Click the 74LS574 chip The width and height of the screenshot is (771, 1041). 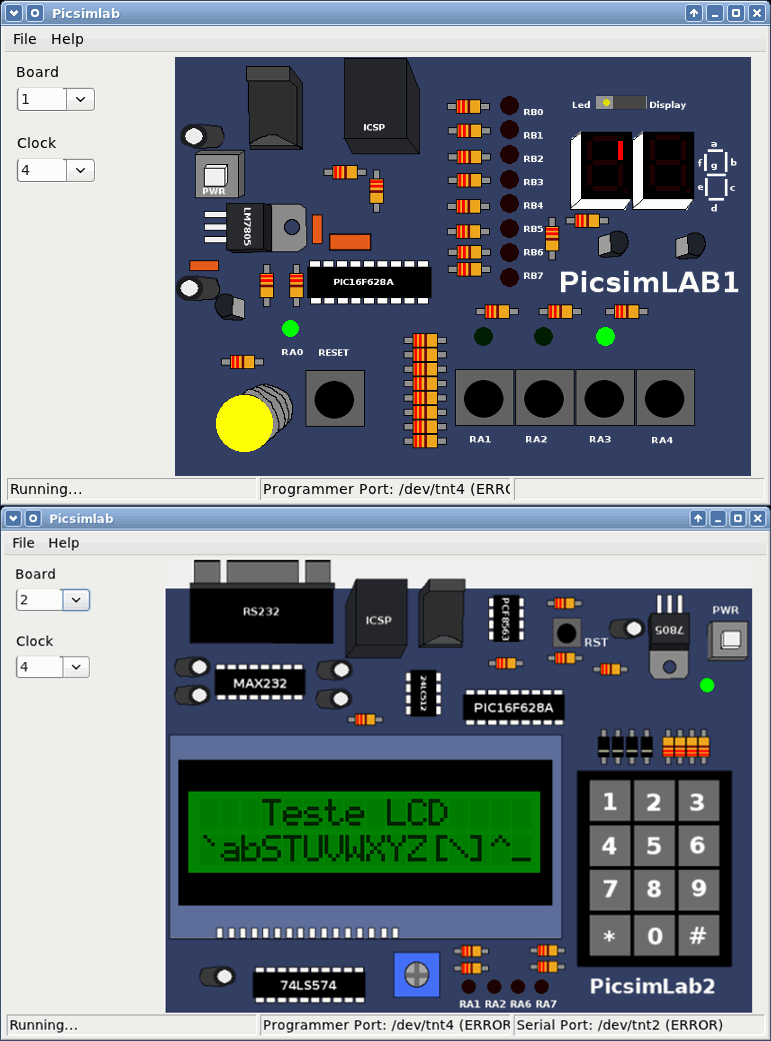[x=309, y=985]
